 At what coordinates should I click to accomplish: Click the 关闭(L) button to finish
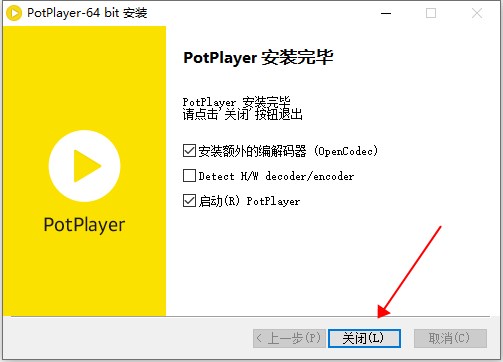point(364,338)
